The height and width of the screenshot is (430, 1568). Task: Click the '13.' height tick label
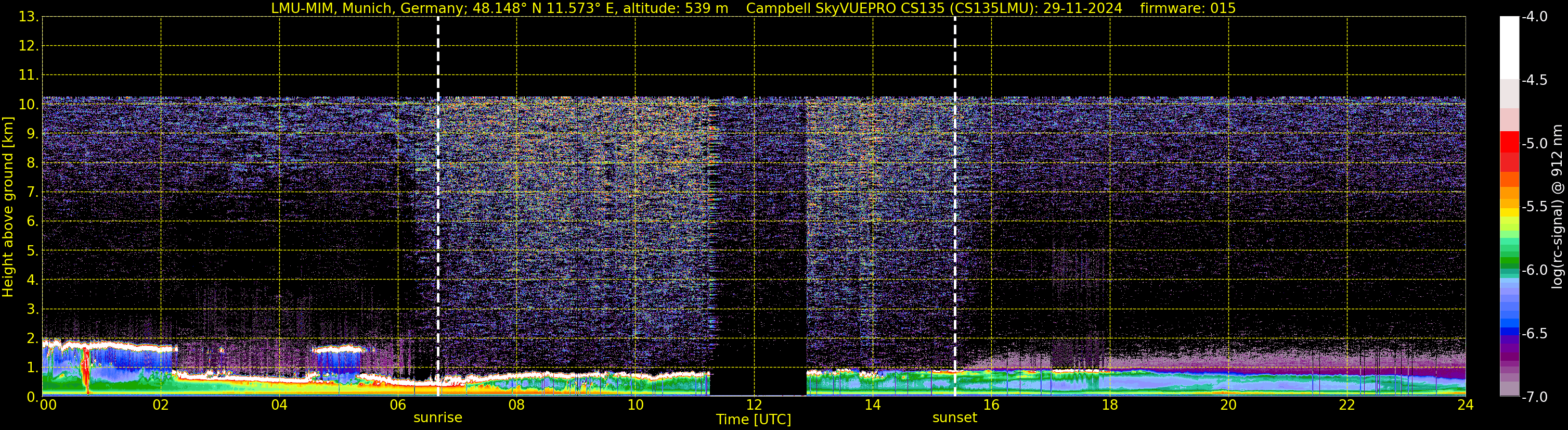click(x=29, y=17)
